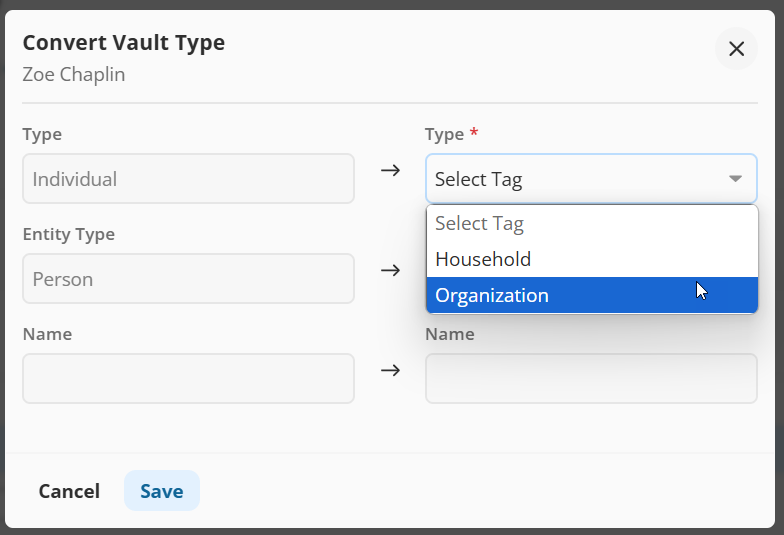Pick the Select Tag placeholder option in the list
784x535 pixels.
[x=480, y=224]
